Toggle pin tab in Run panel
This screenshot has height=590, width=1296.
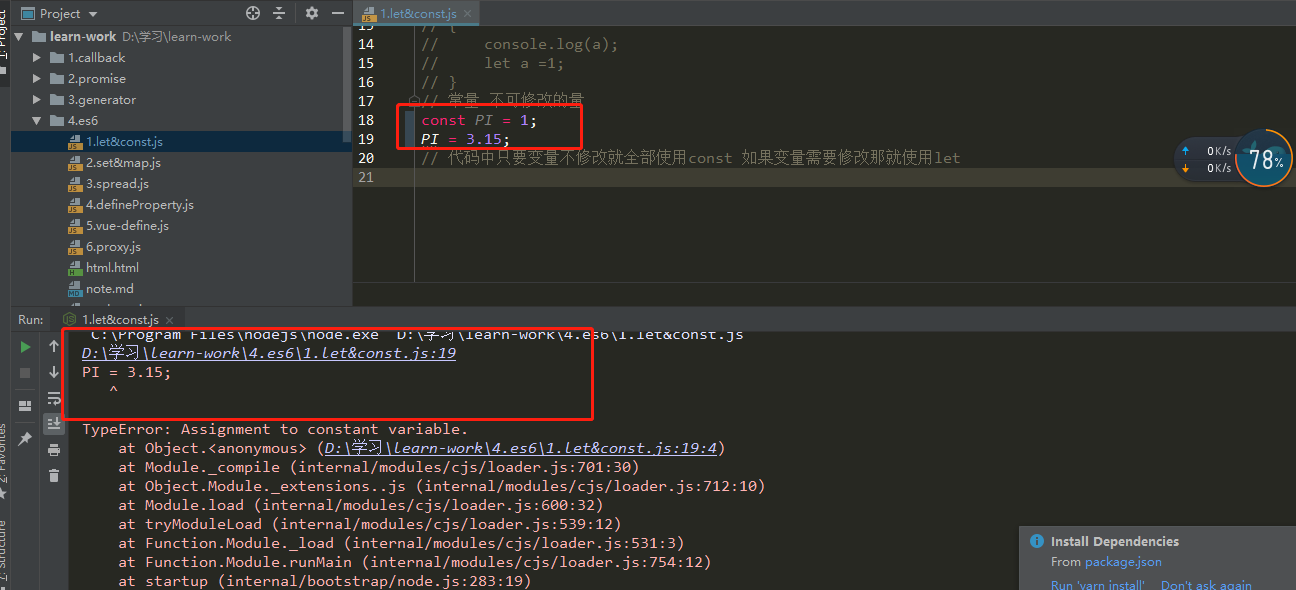(25, 439)
